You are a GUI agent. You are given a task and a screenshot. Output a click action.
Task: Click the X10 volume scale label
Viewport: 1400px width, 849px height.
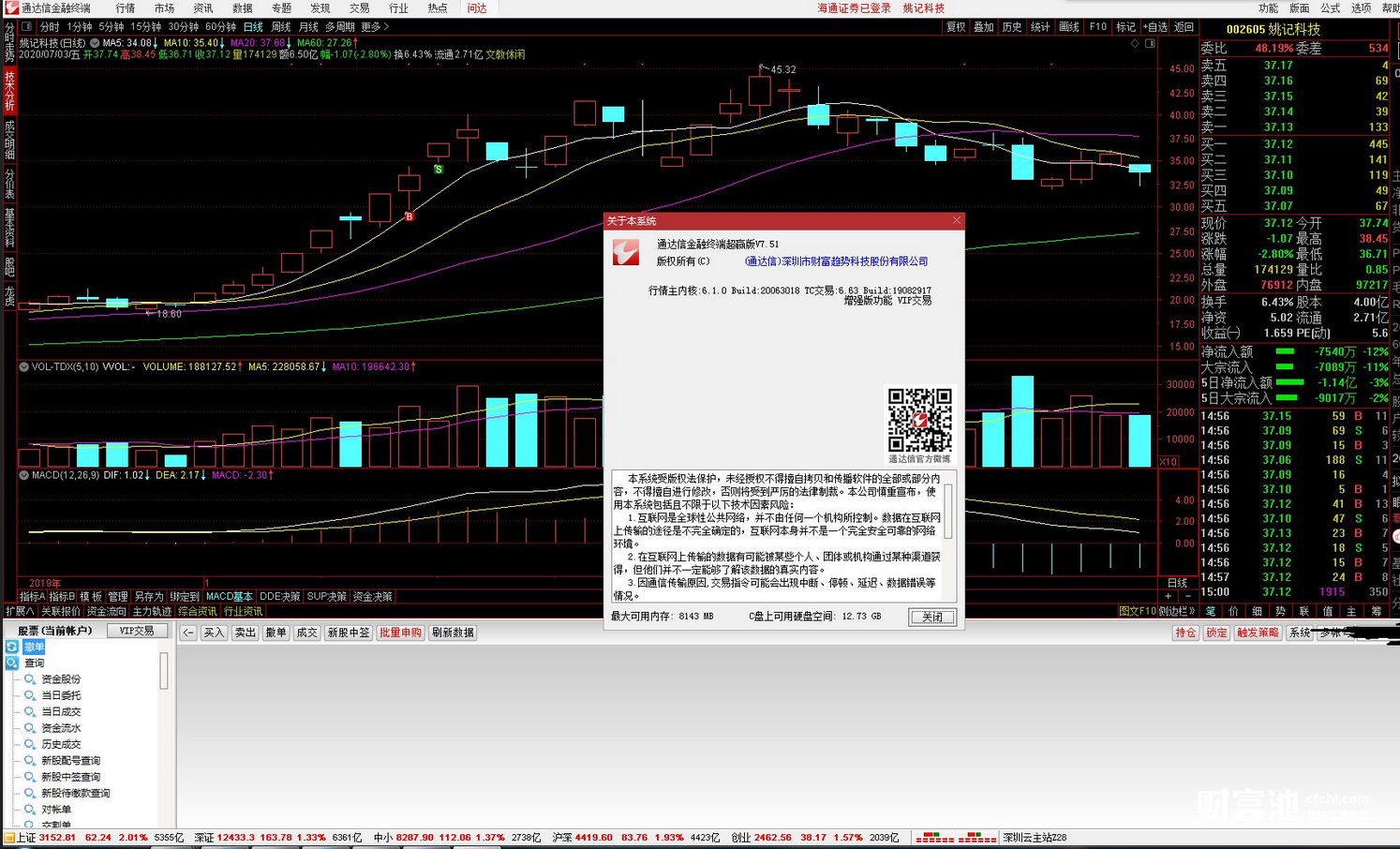point(1169,462)
